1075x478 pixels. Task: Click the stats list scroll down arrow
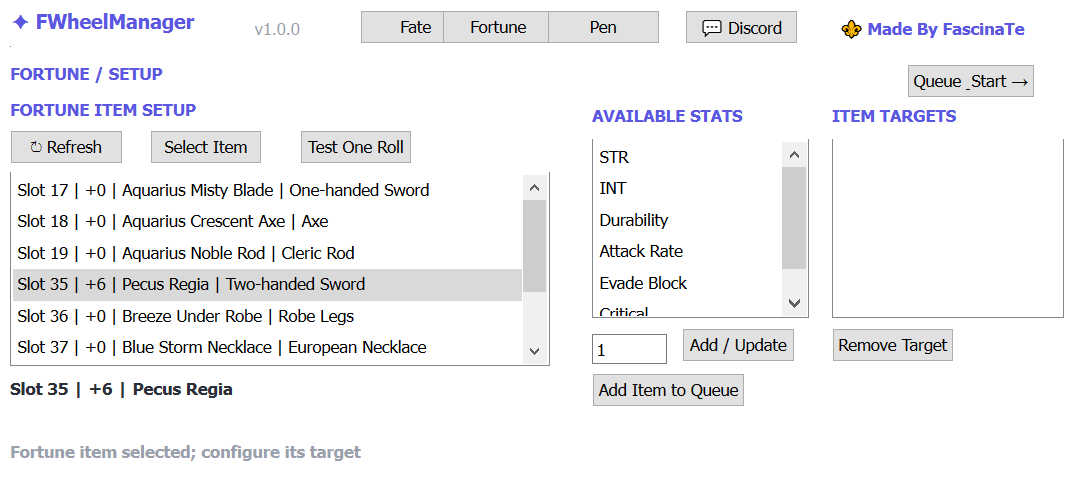coord(795,302)
